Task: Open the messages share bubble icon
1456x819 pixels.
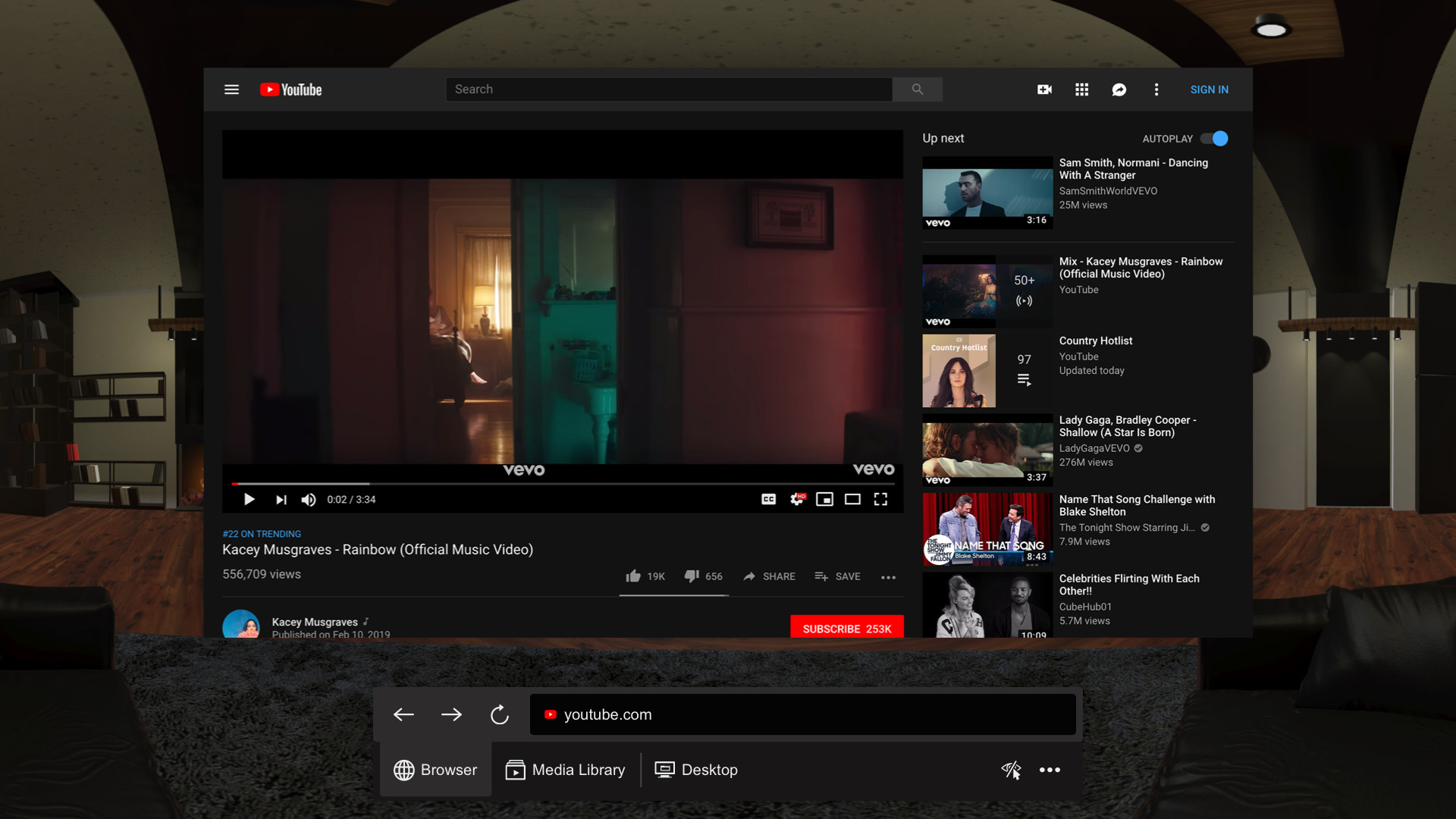Action: coord(1119,89)
